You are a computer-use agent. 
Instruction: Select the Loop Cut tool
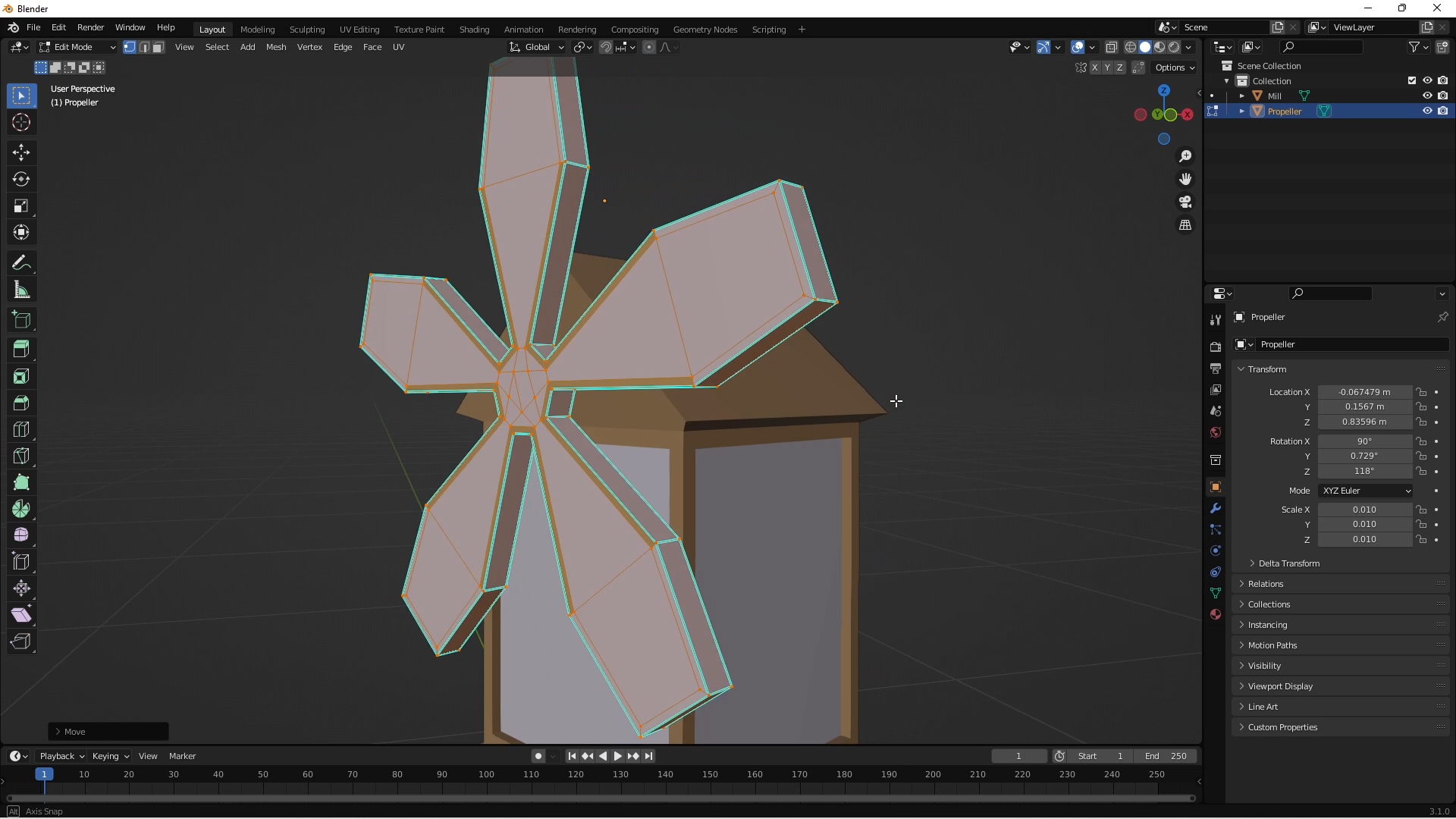tap(21, 429)
